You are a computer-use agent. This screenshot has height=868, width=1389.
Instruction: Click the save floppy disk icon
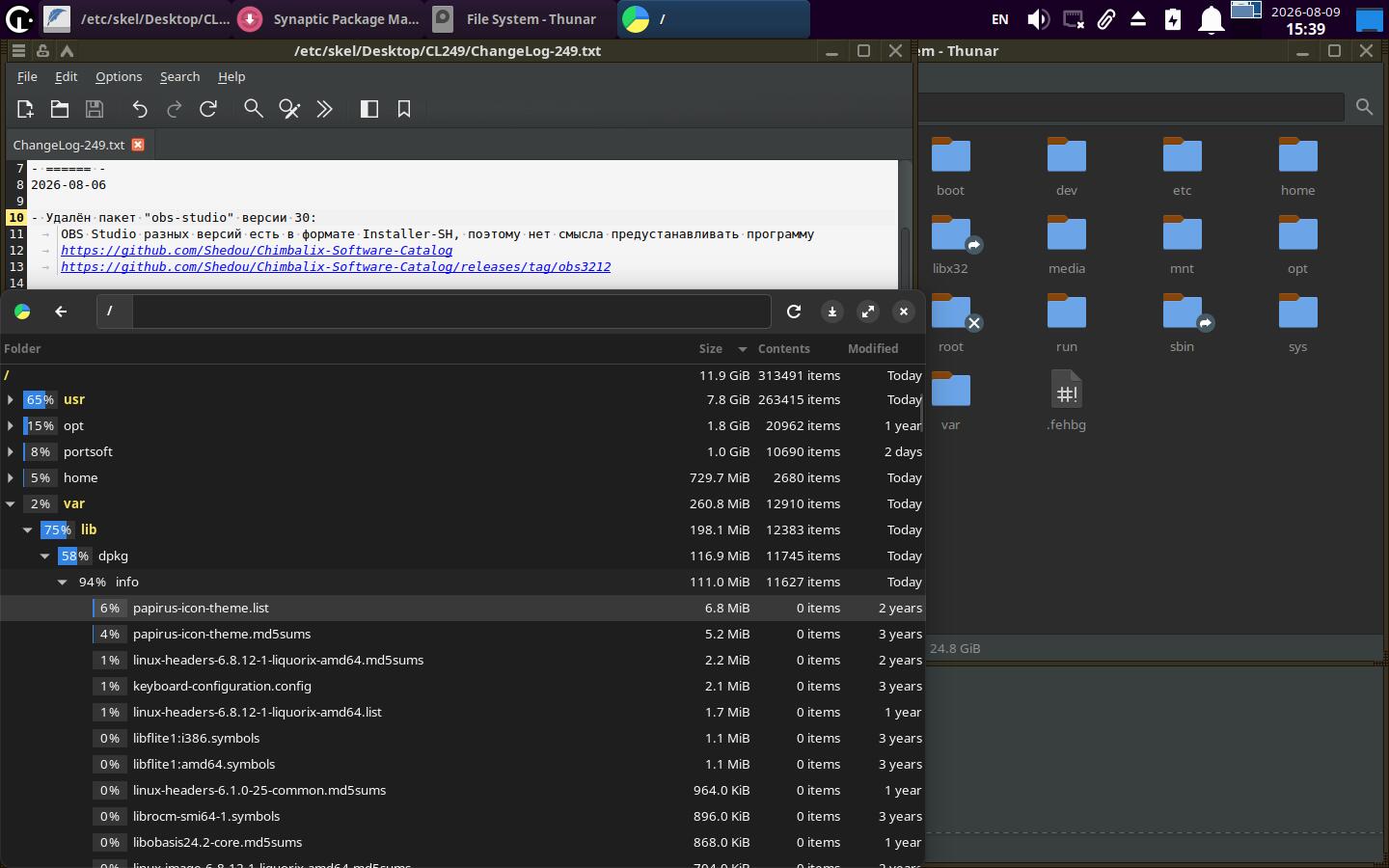[95, 109]
